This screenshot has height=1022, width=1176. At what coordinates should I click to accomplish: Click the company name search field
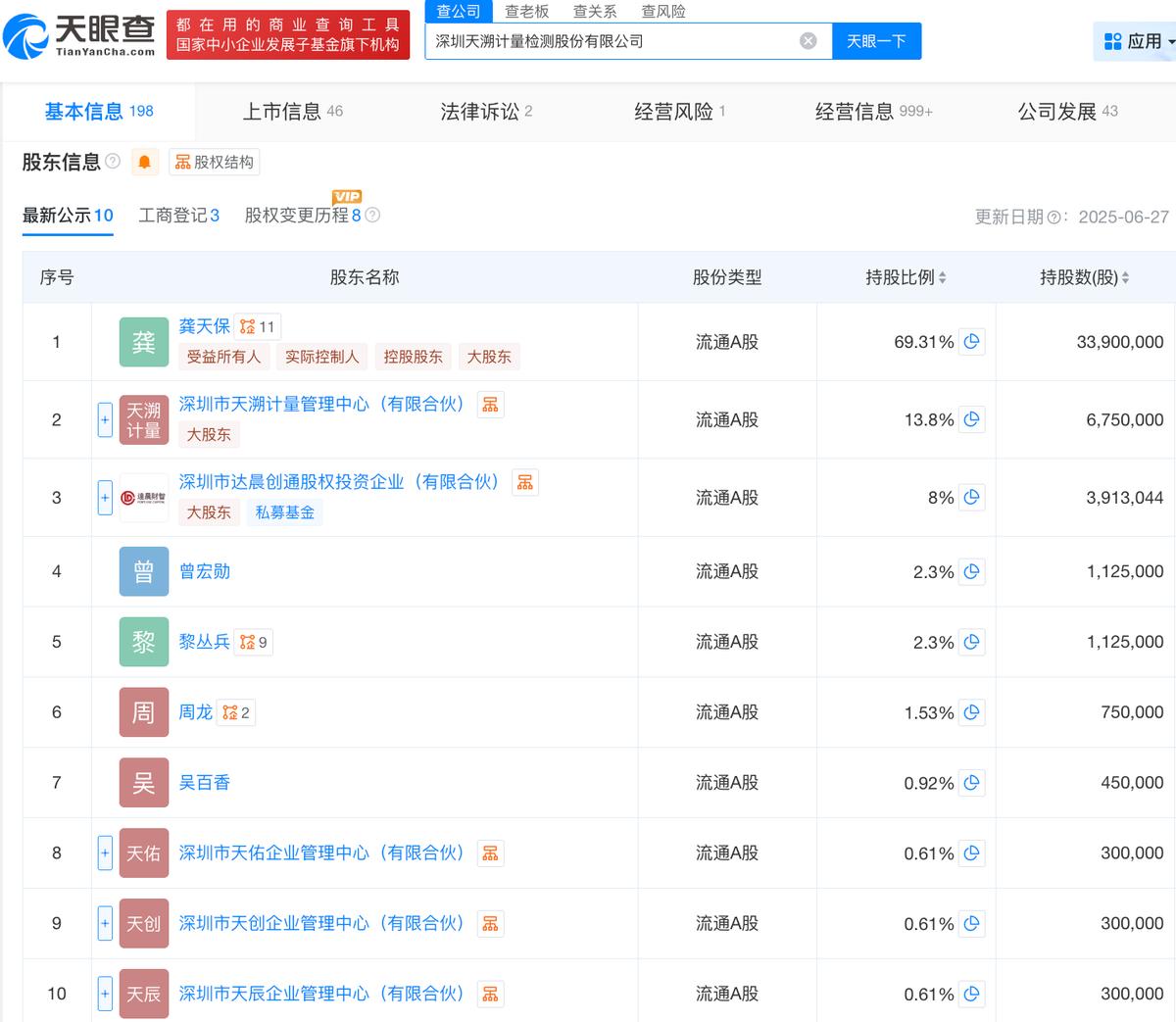pos(608,41)
